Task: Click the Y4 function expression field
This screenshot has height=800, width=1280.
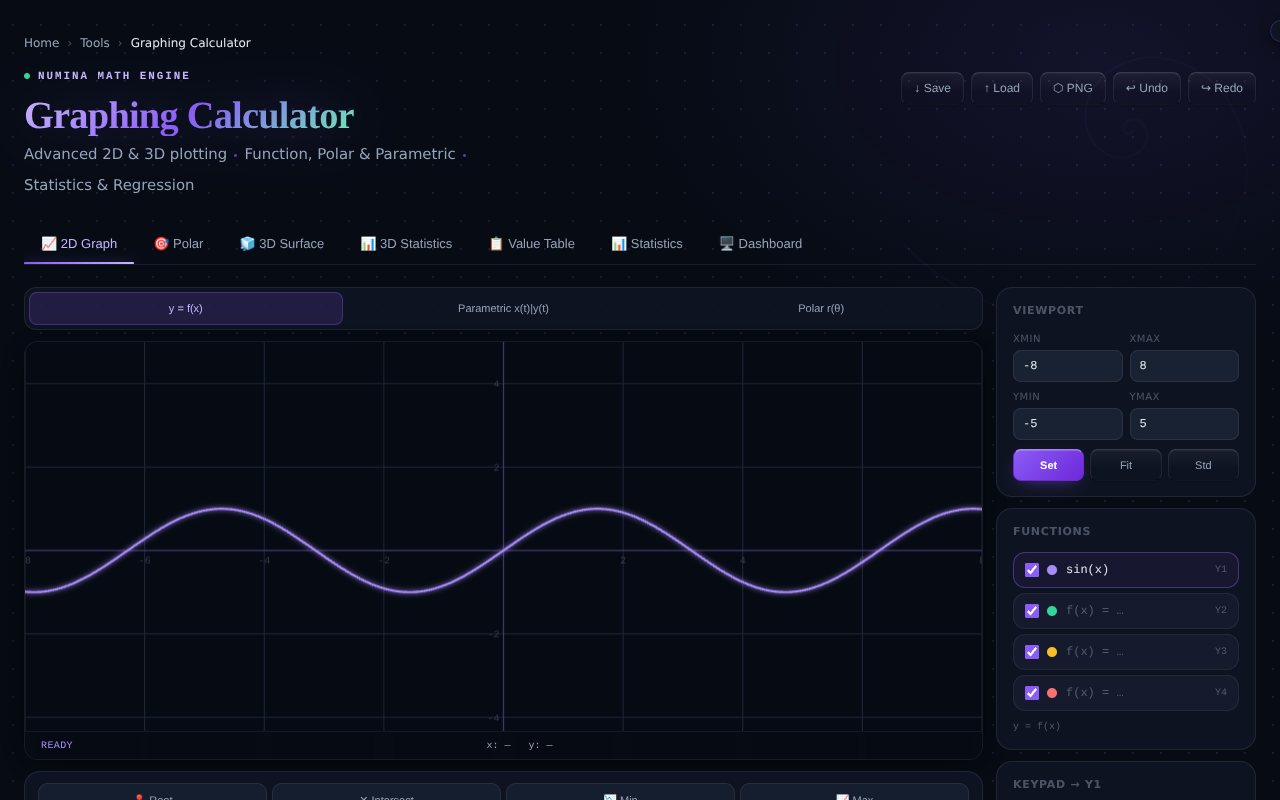Action: 1135,693
